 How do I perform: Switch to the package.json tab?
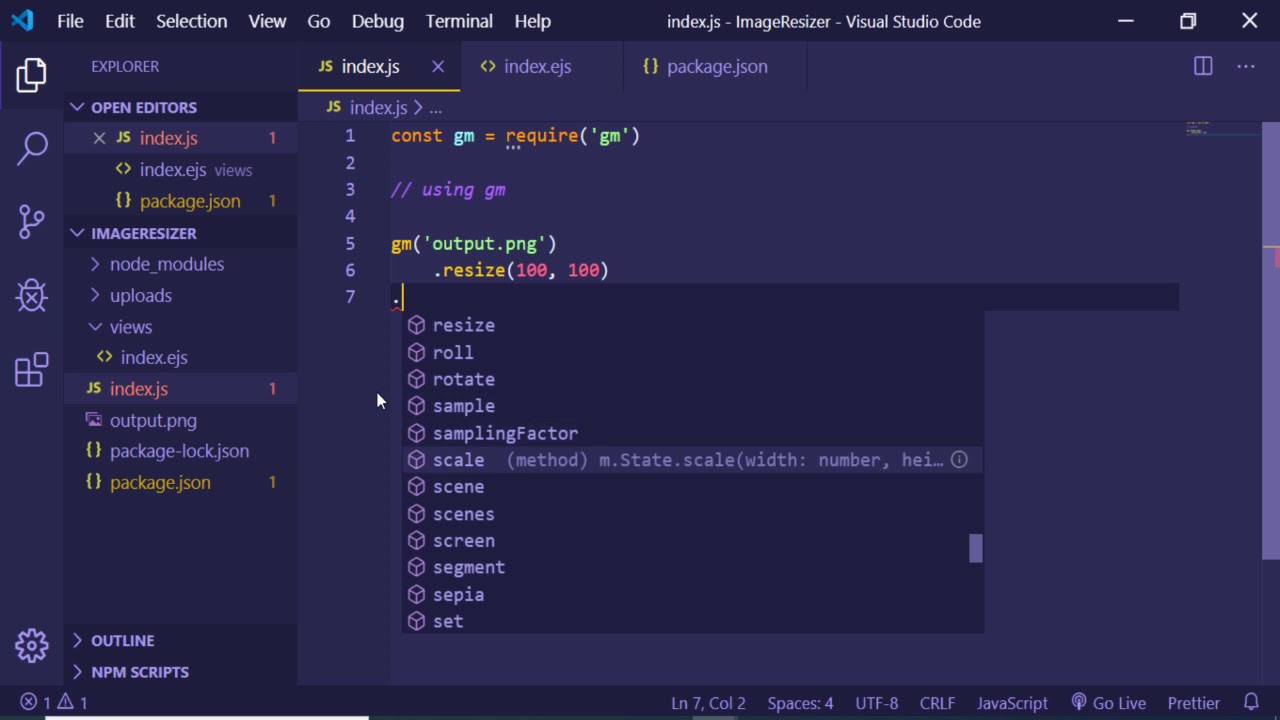click(716, 66)
